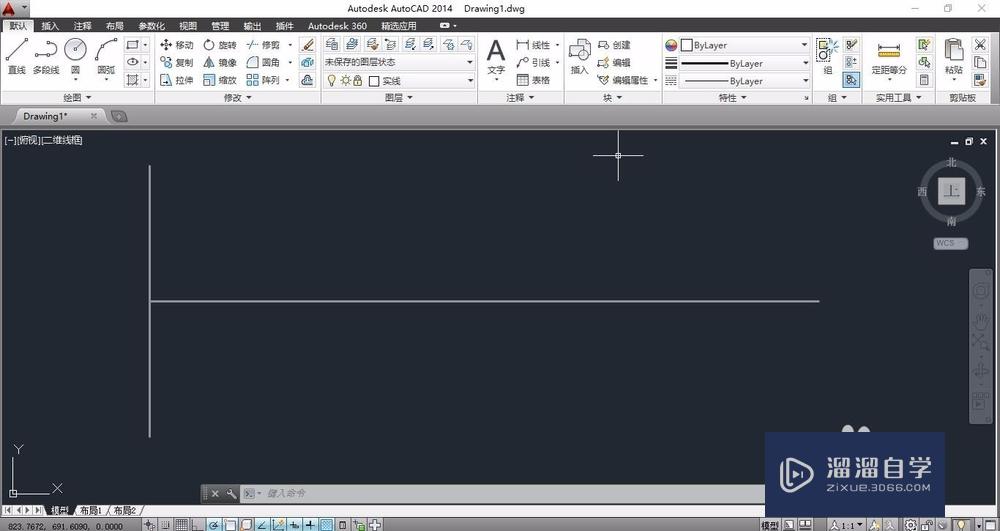Switch to the 布局1 layout tab
This screenshot has width=1000, height=531.
[x=91, y=510]
